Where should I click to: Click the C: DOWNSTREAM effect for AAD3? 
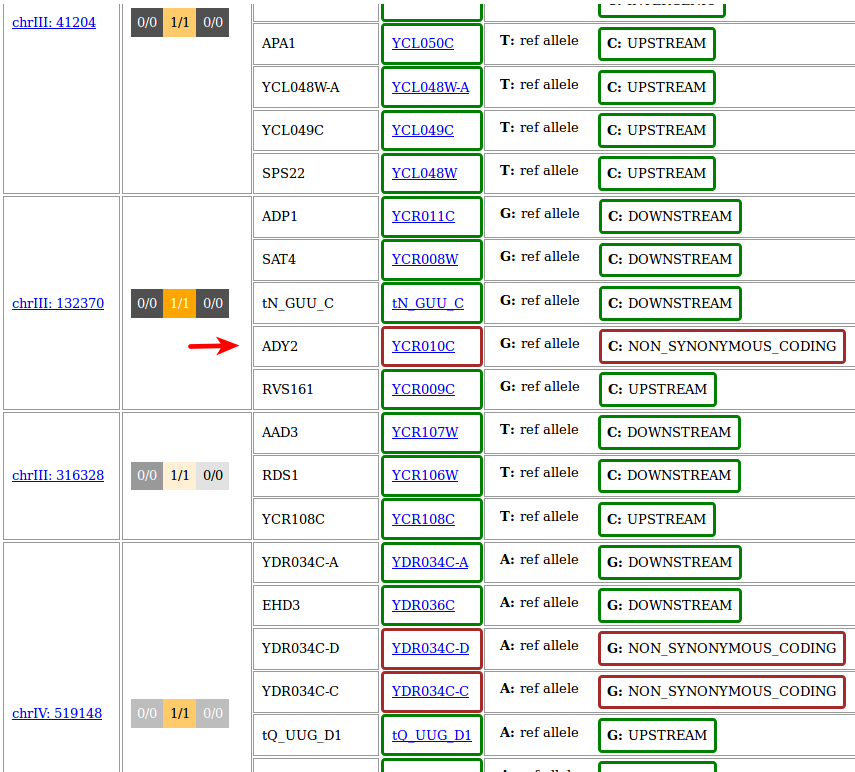669,432
